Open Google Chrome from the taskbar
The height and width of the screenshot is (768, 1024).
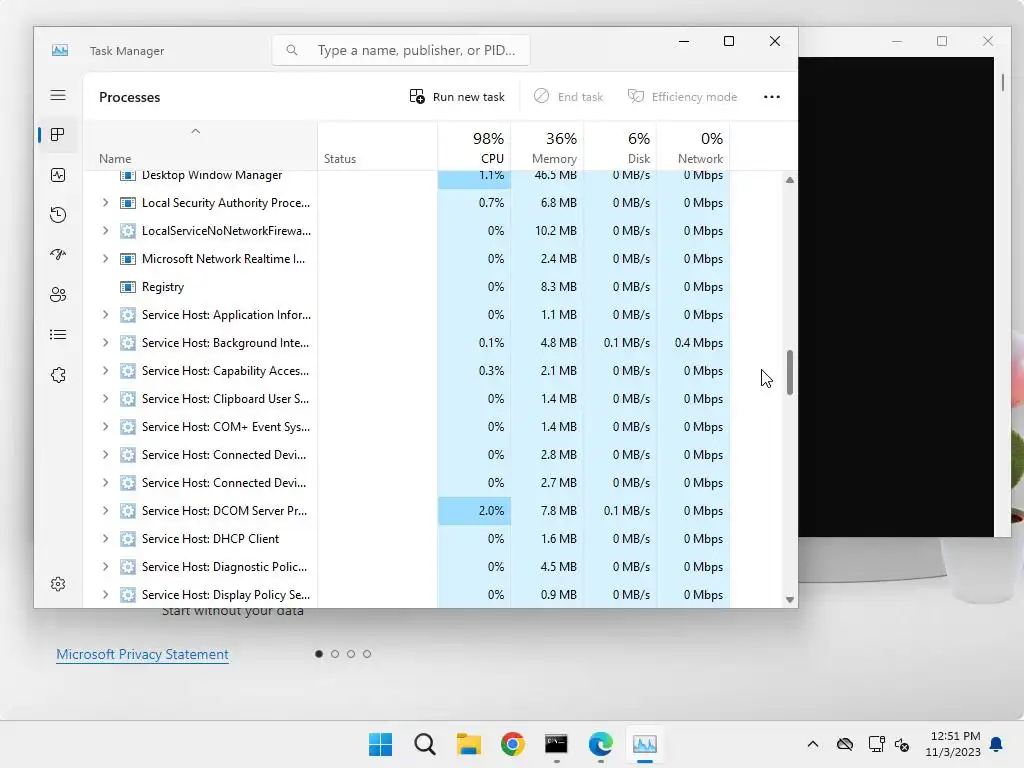[x=513, y=744]
